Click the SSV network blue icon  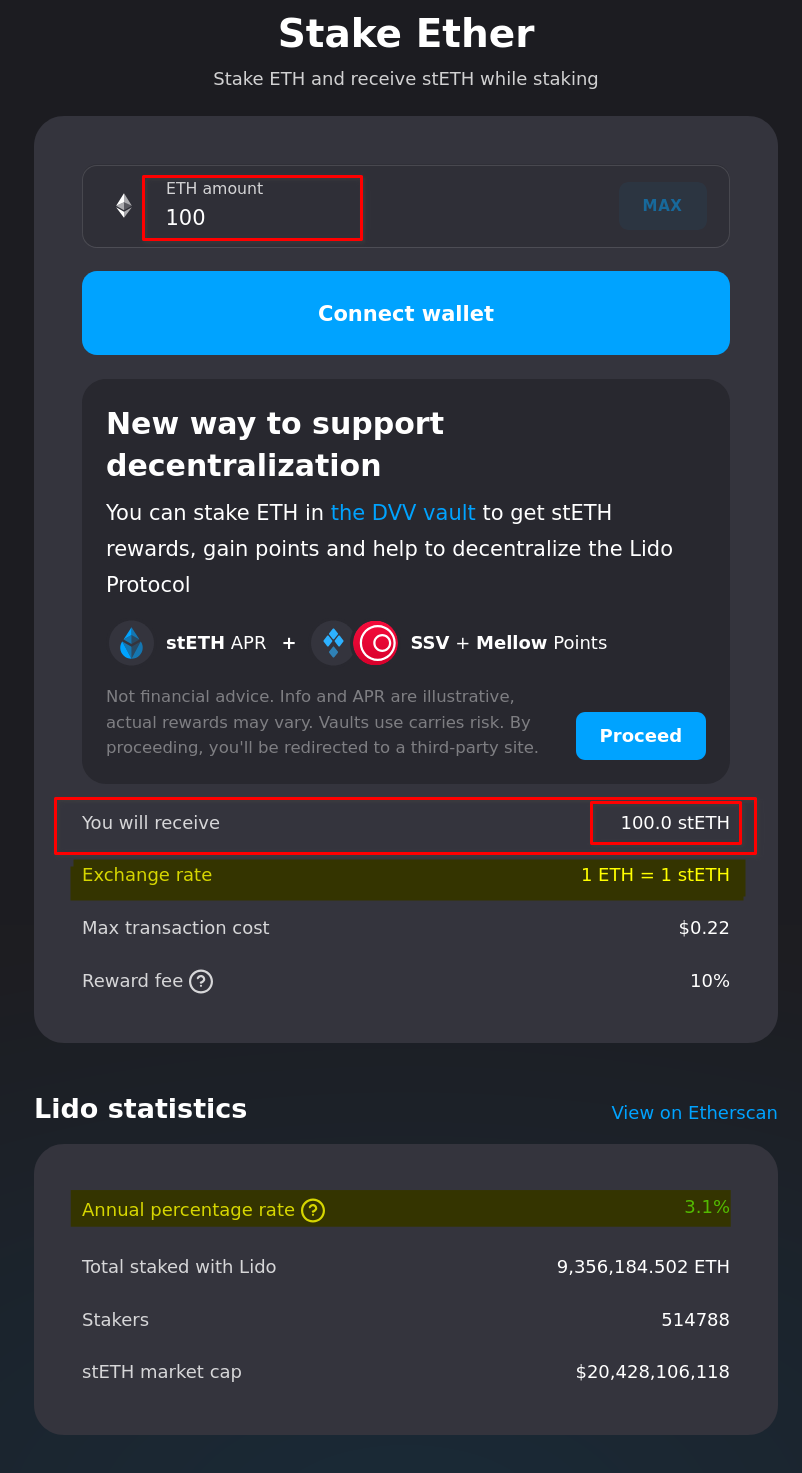[333, 643]
